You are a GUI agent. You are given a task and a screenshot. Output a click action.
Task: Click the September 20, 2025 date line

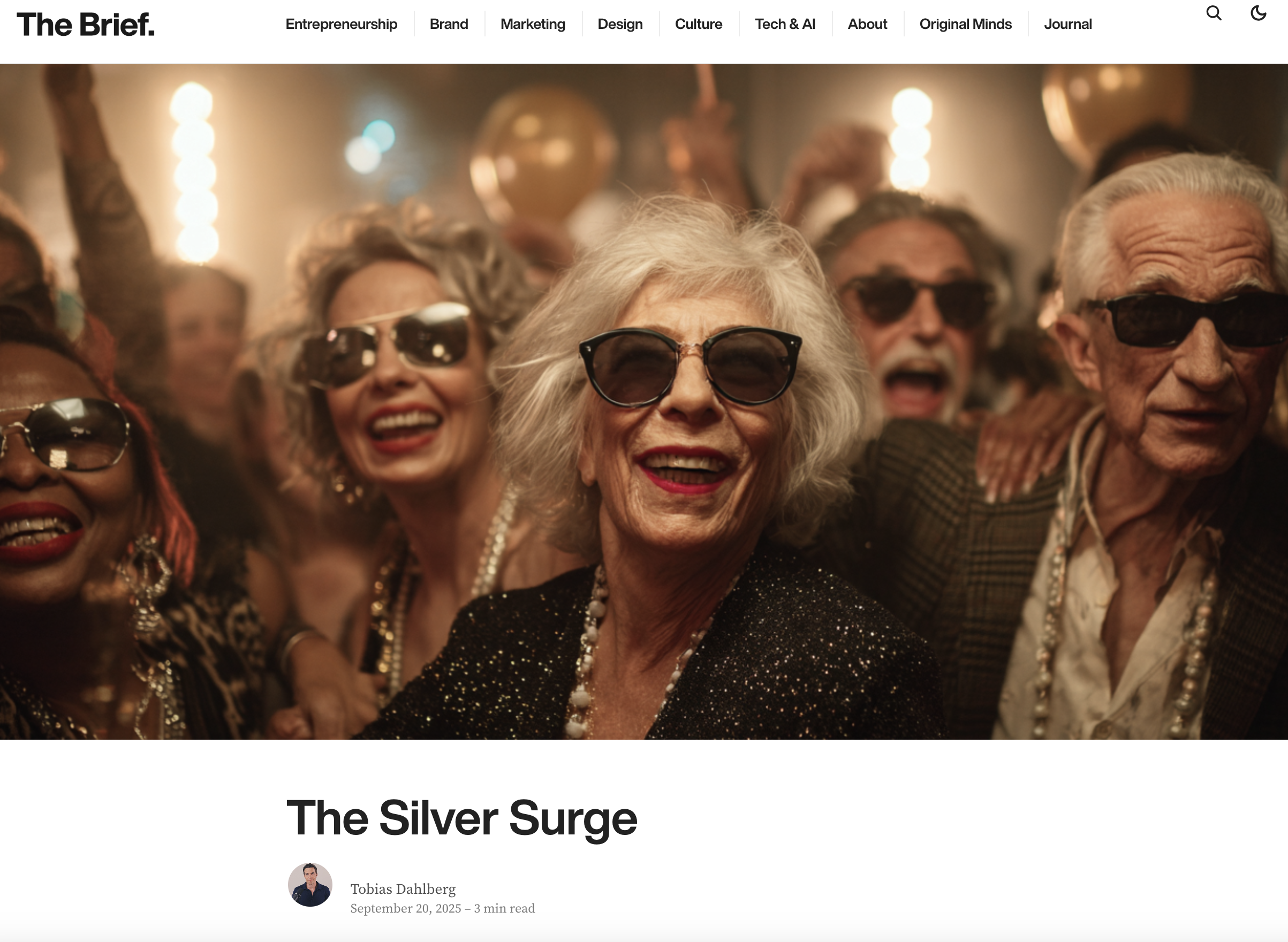tap(442, 908)
